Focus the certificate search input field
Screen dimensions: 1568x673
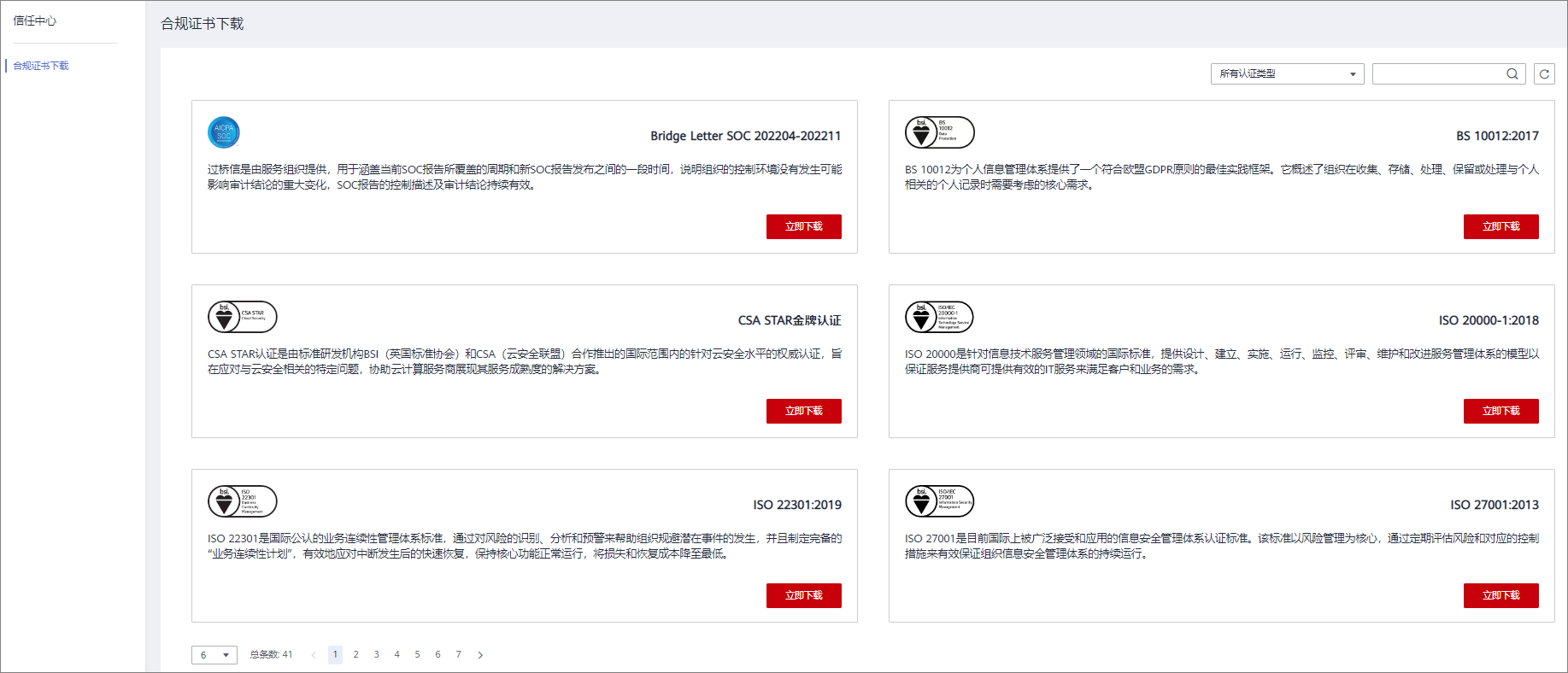(1437, 74)
